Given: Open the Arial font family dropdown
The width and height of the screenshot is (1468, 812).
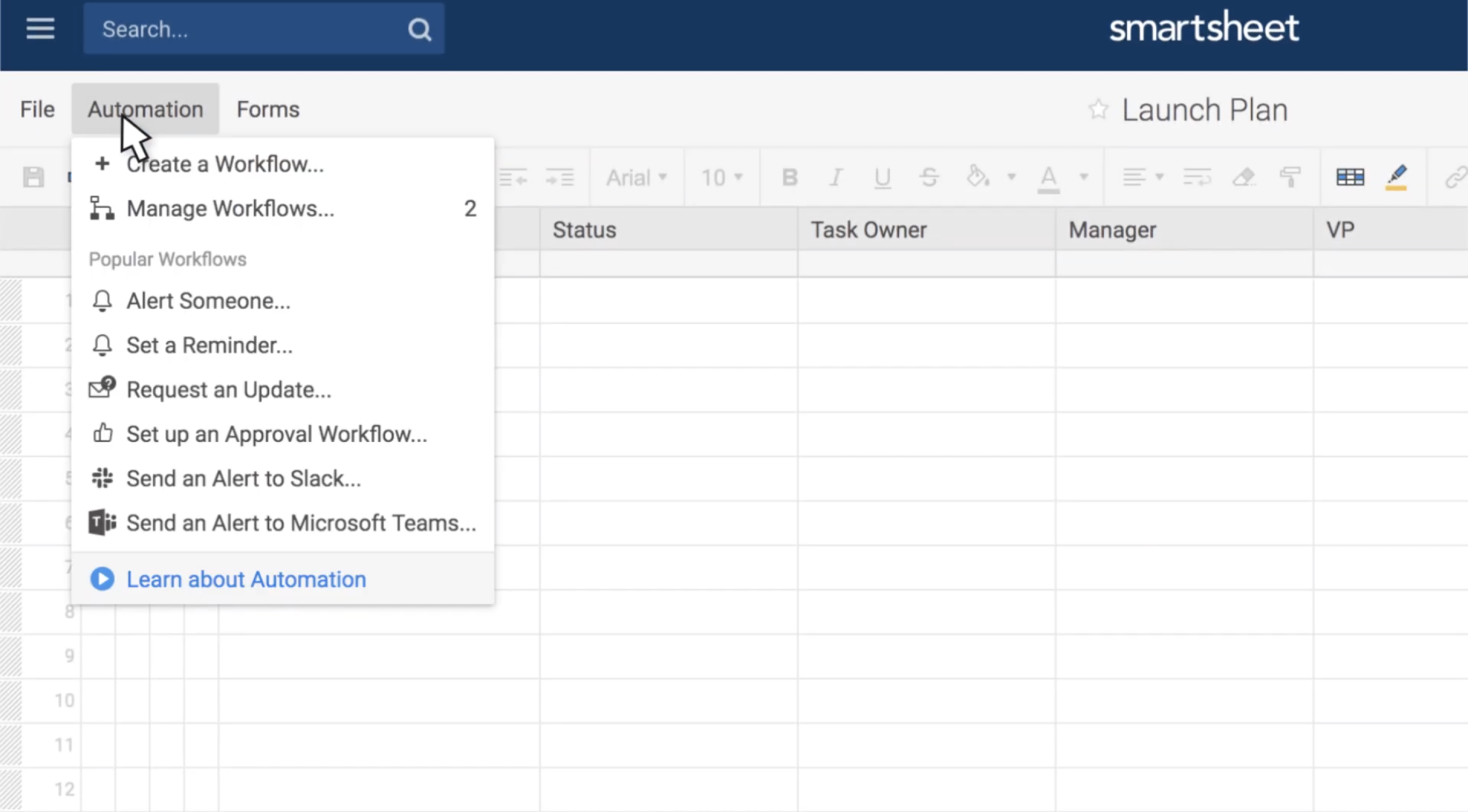Looking at the screenshot, I should click(x=636, y=177).
